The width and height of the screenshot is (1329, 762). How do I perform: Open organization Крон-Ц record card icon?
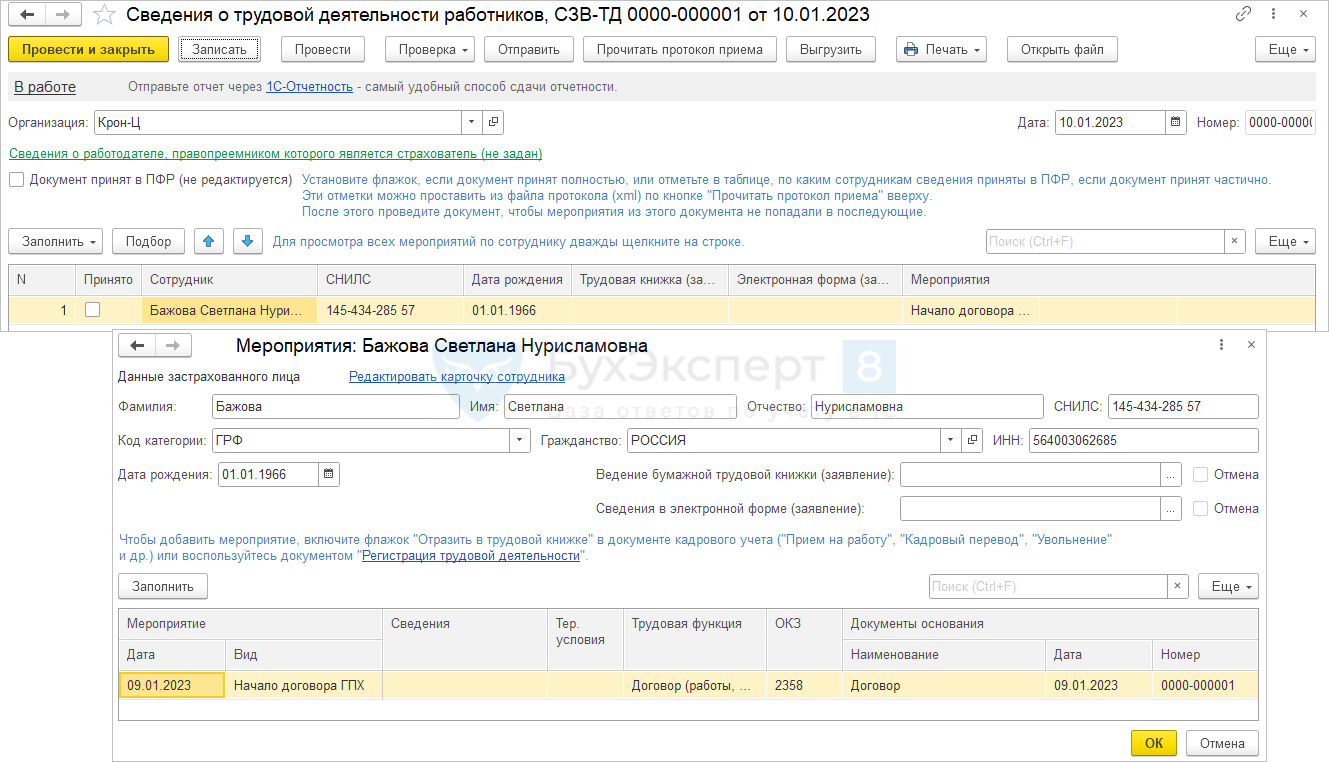pos(493,122)
